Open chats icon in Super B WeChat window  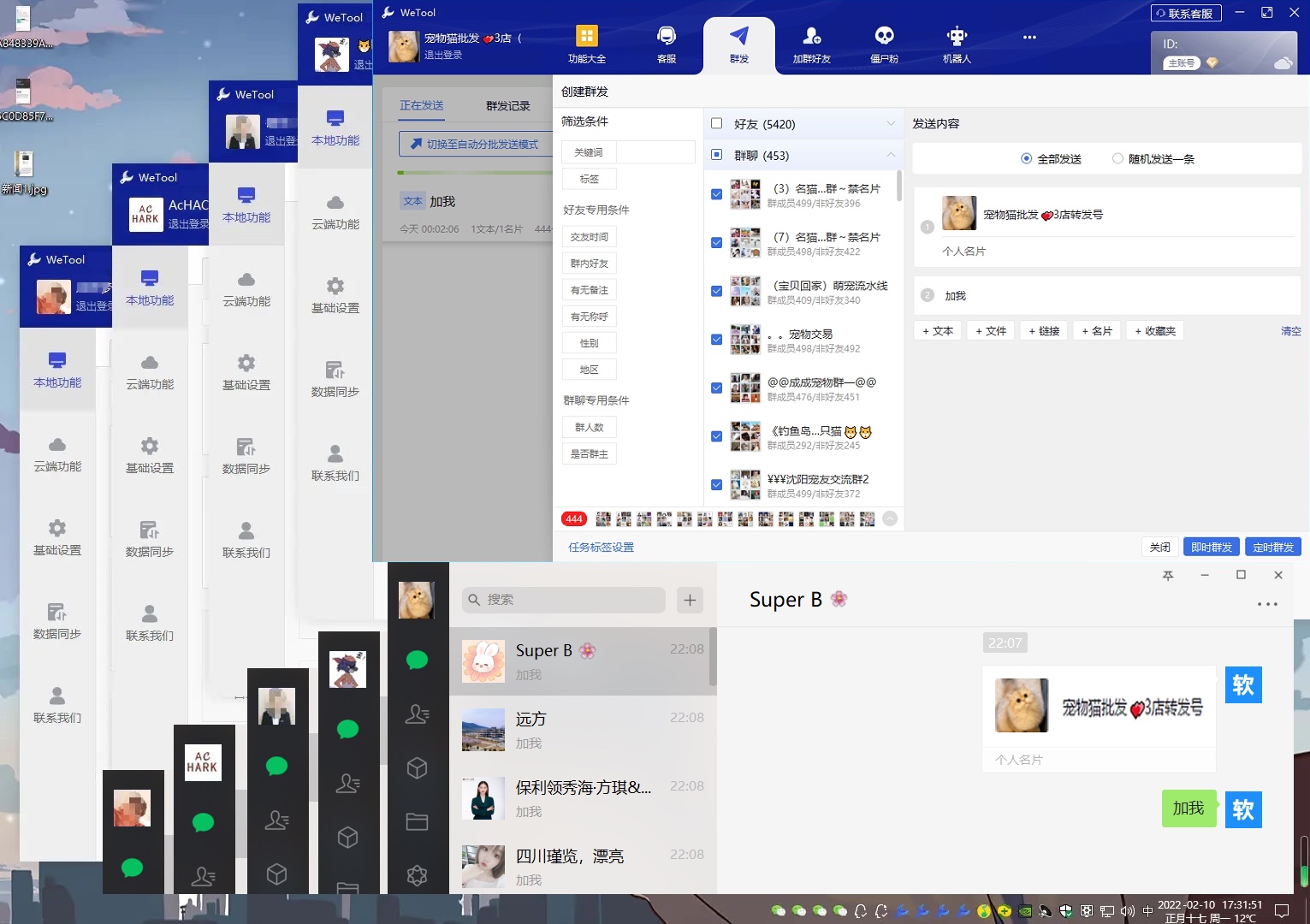[417, 660]
